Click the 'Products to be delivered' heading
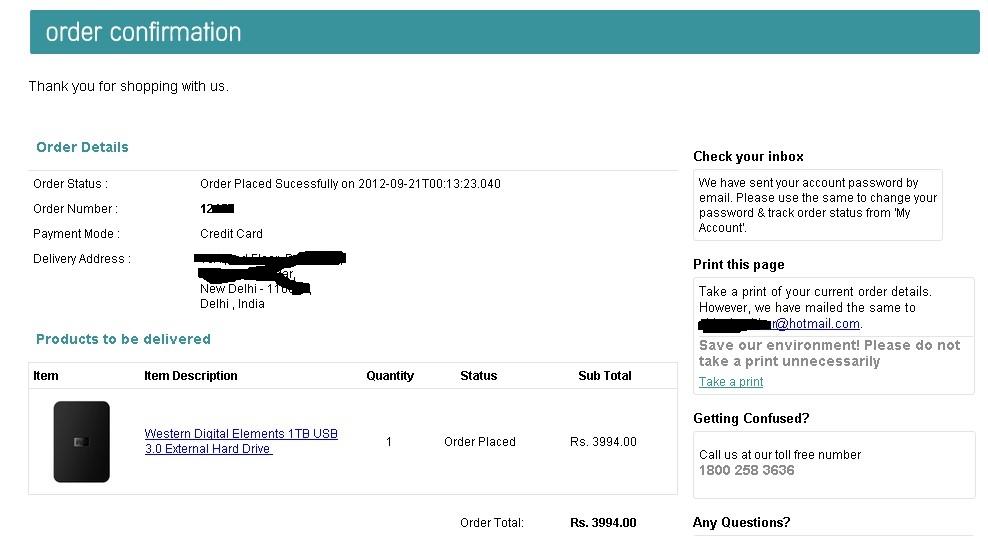The height and width of the screenshot is (536, 988). click(124, 339)
